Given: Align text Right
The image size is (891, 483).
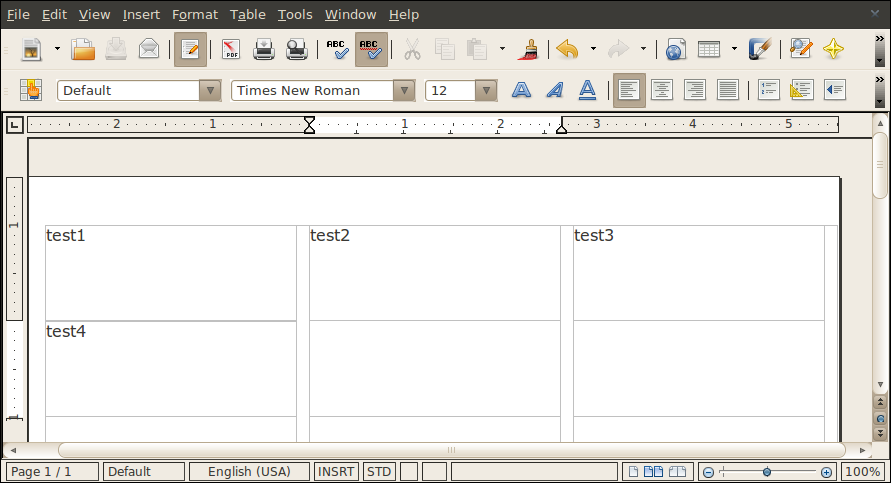Looking at the screenshot, I should click(x=695, y=90).
